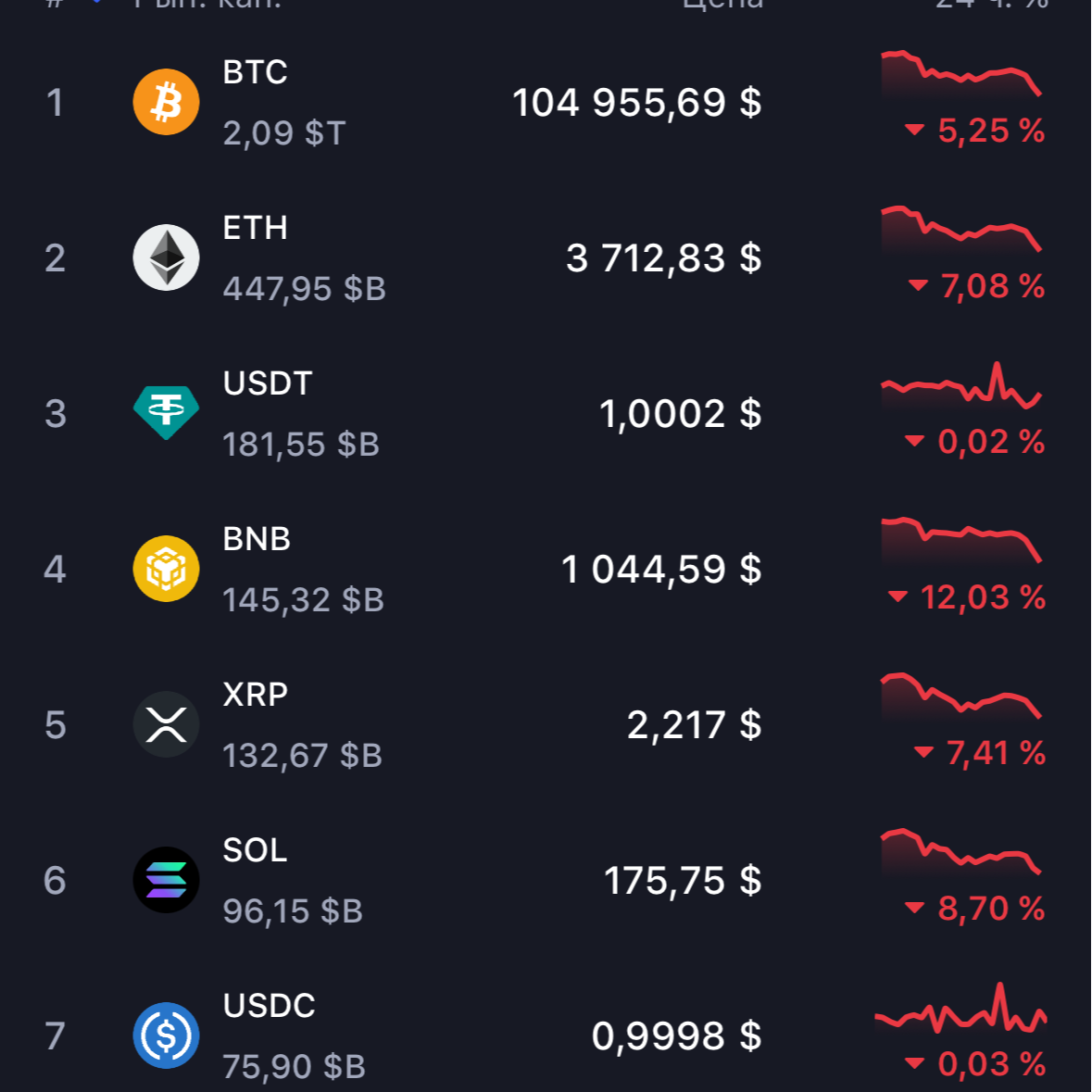Click the 2,09 $T market cap
This screenshot has height=1092, width=1092.
point(283,133)
